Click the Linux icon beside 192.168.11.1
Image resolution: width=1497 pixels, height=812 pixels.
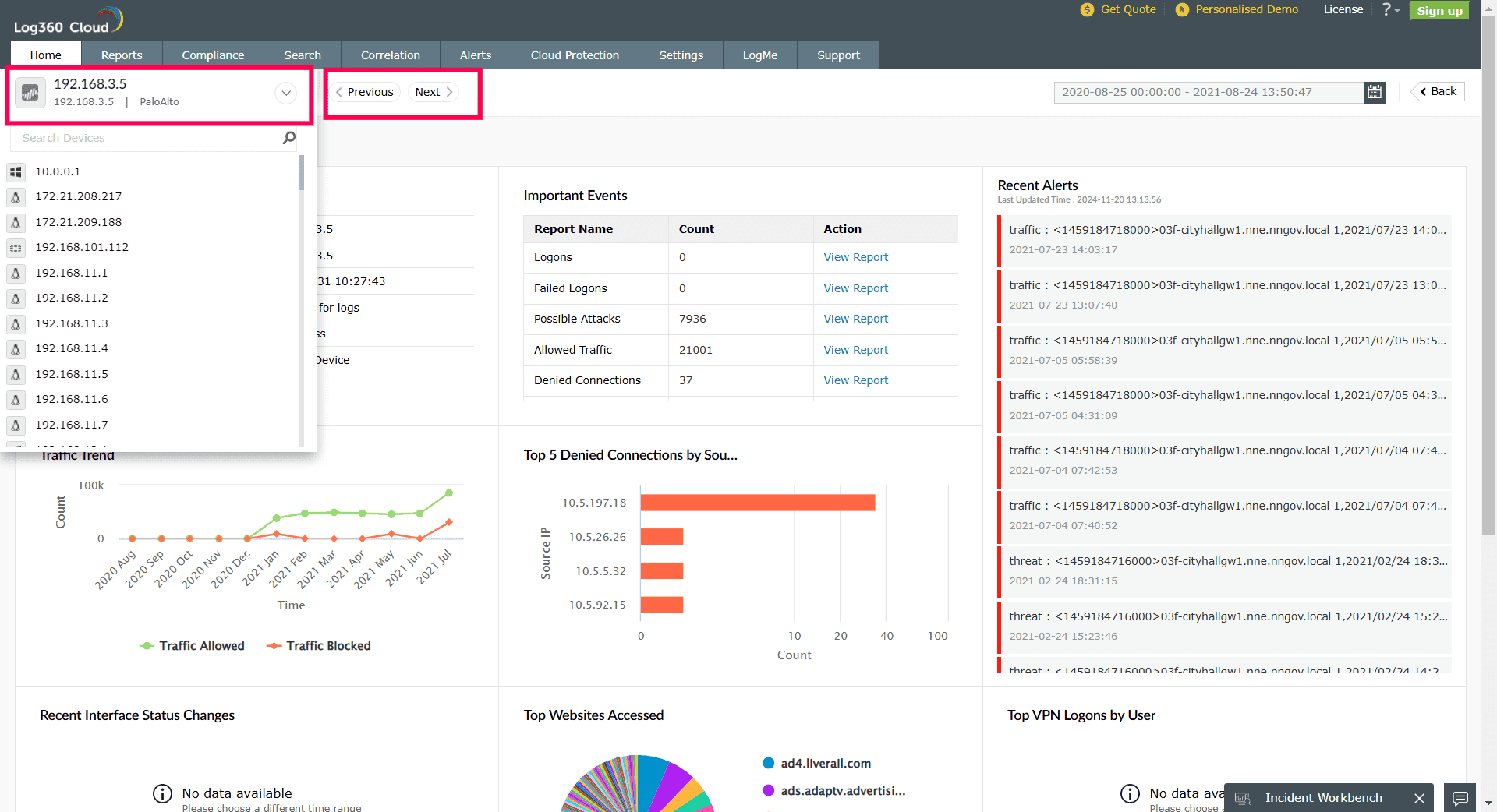pos(16,273)
